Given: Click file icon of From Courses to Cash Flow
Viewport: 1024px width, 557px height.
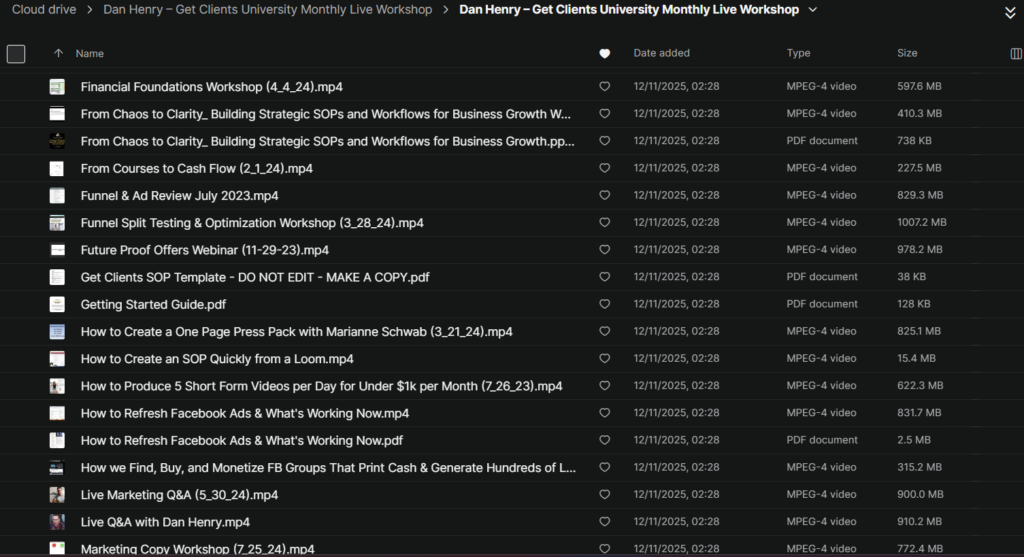Looking at the screenshot, I should [x=57, y=168].
